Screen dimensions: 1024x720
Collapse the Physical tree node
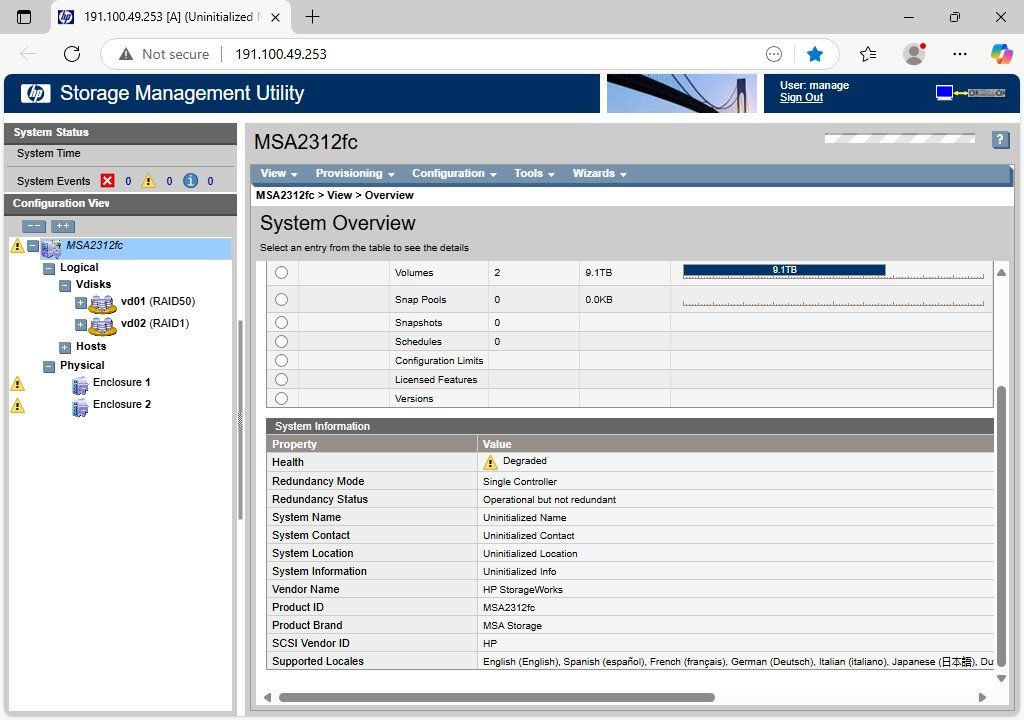tap(49, 367)
